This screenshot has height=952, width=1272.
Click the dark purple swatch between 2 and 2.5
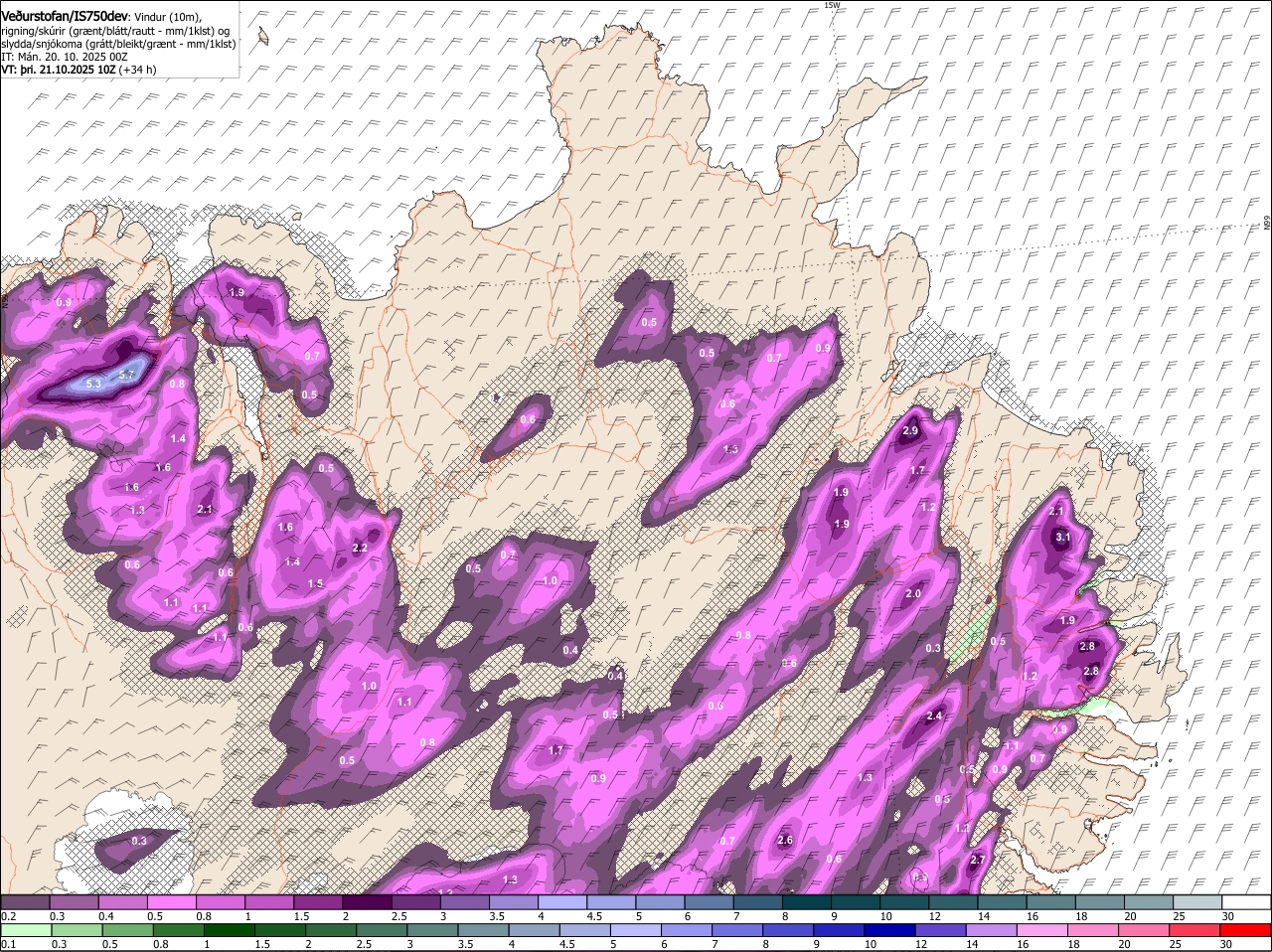pos(368,901)
